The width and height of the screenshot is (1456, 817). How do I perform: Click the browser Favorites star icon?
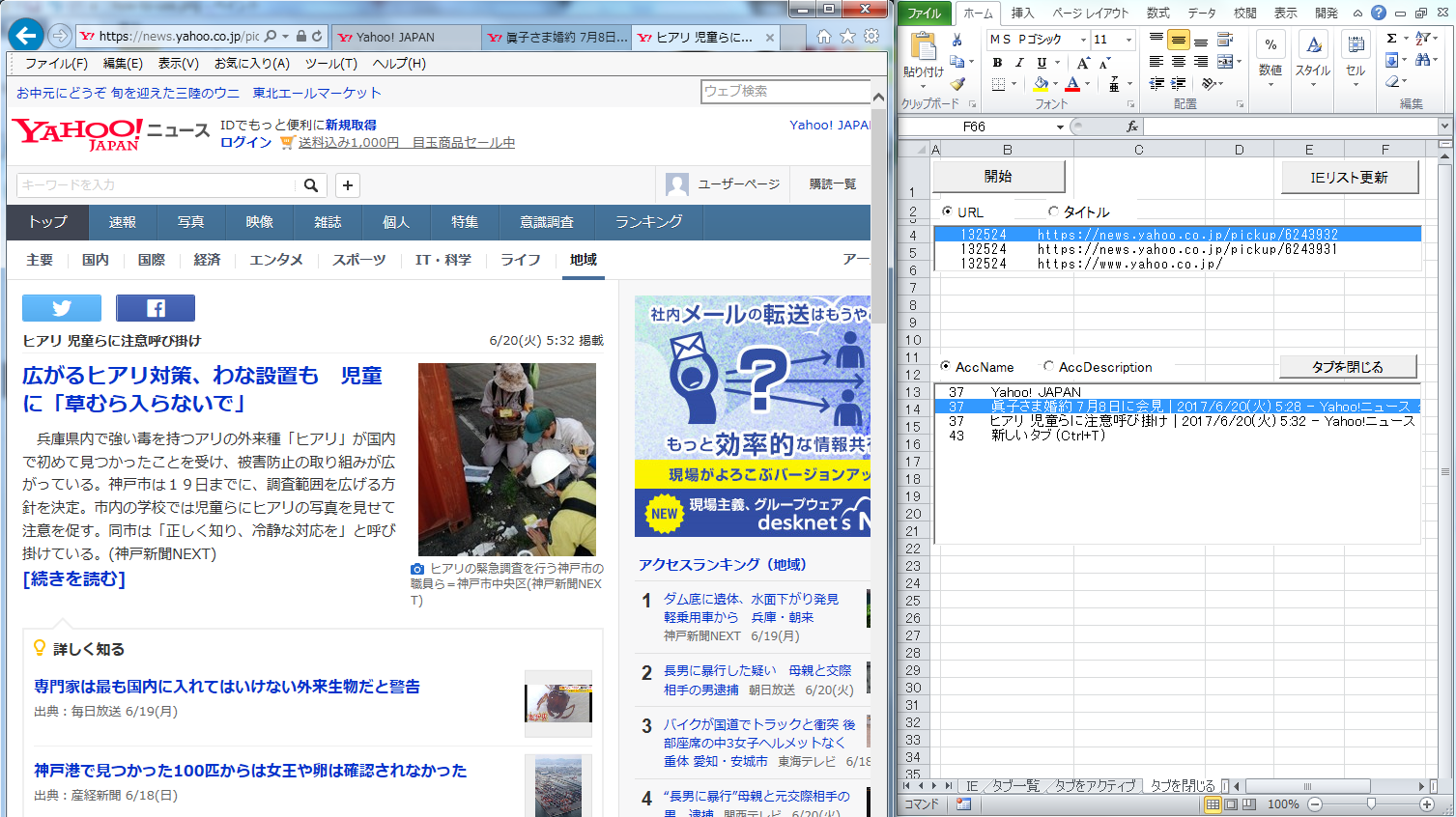coord(847,36)
